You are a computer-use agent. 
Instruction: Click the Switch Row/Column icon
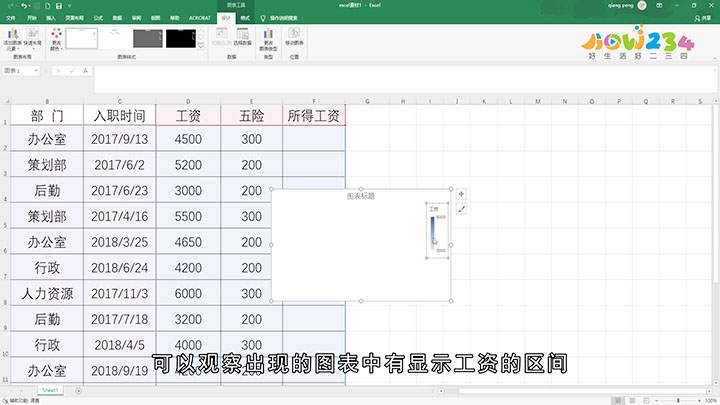point(221,37)
